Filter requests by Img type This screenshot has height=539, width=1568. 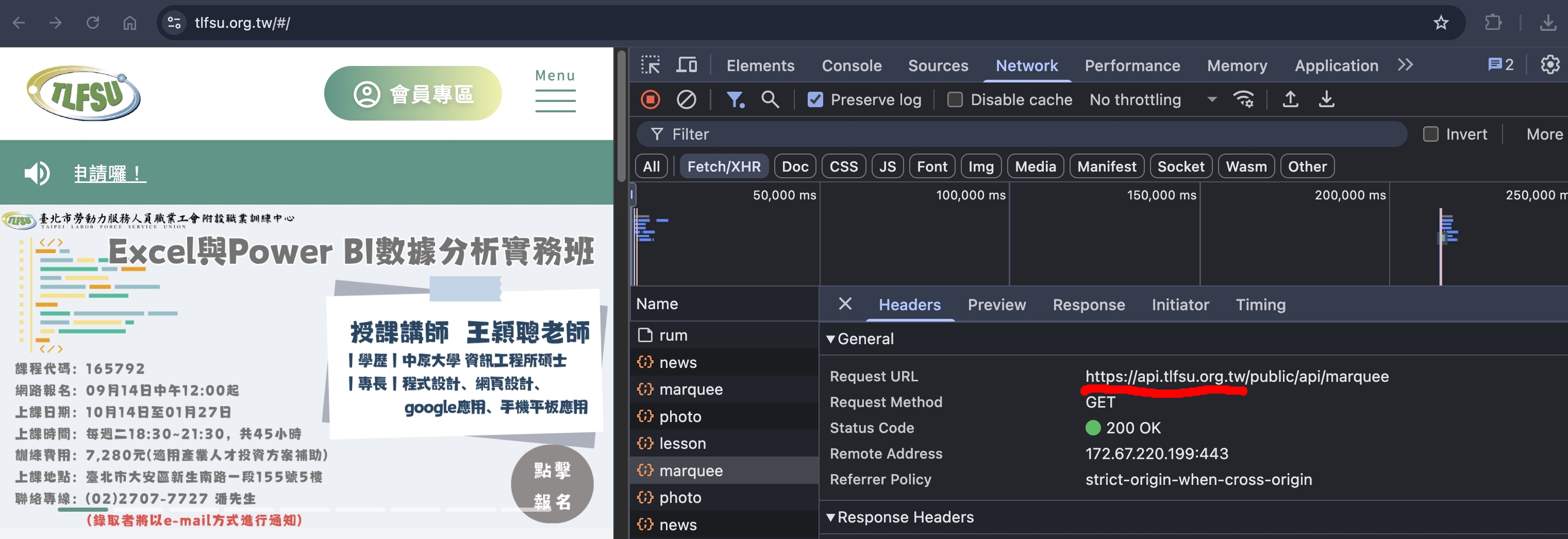point(980,166)
